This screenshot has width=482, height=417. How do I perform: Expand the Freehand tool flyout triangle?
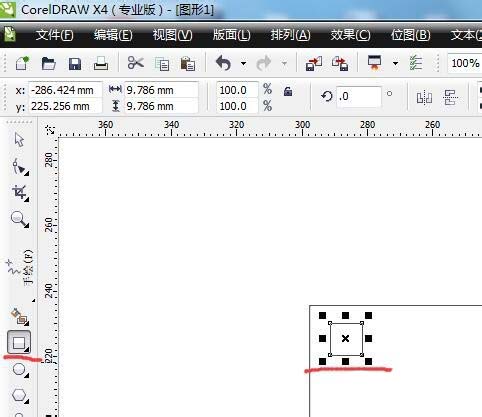(33, 301)
